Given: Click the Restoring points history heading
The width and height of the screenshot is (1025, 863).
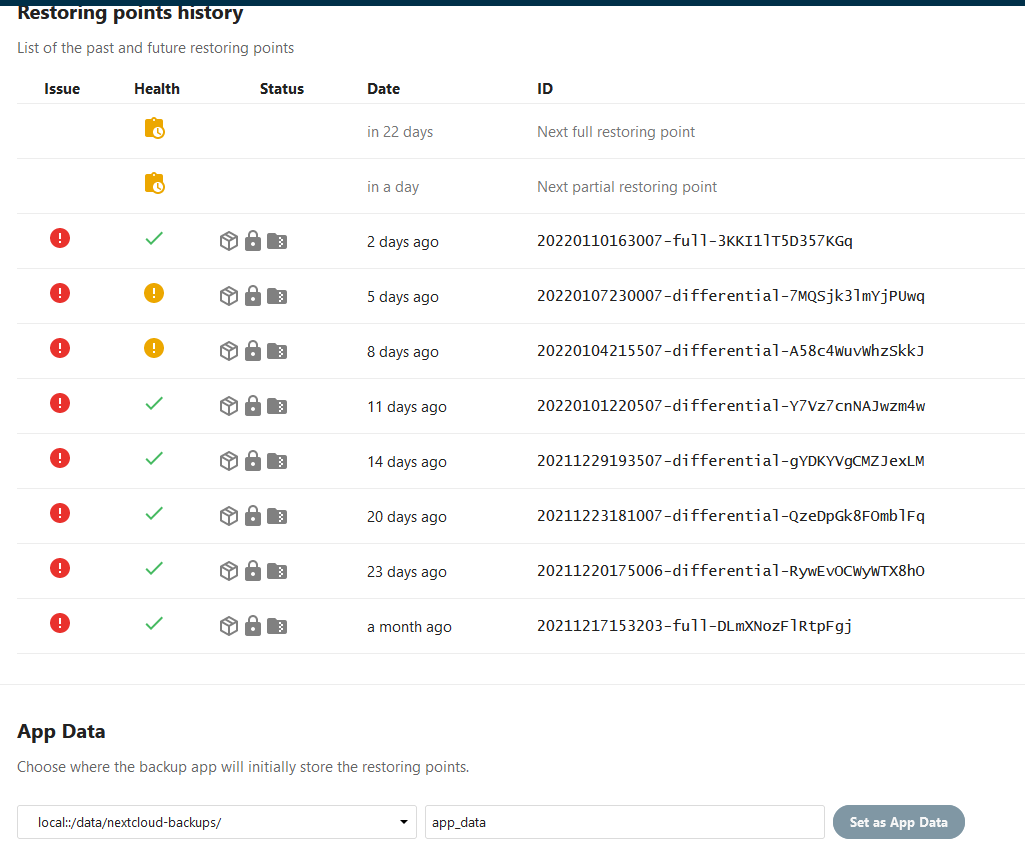Looking at the screenshot, I should [130, 12].
